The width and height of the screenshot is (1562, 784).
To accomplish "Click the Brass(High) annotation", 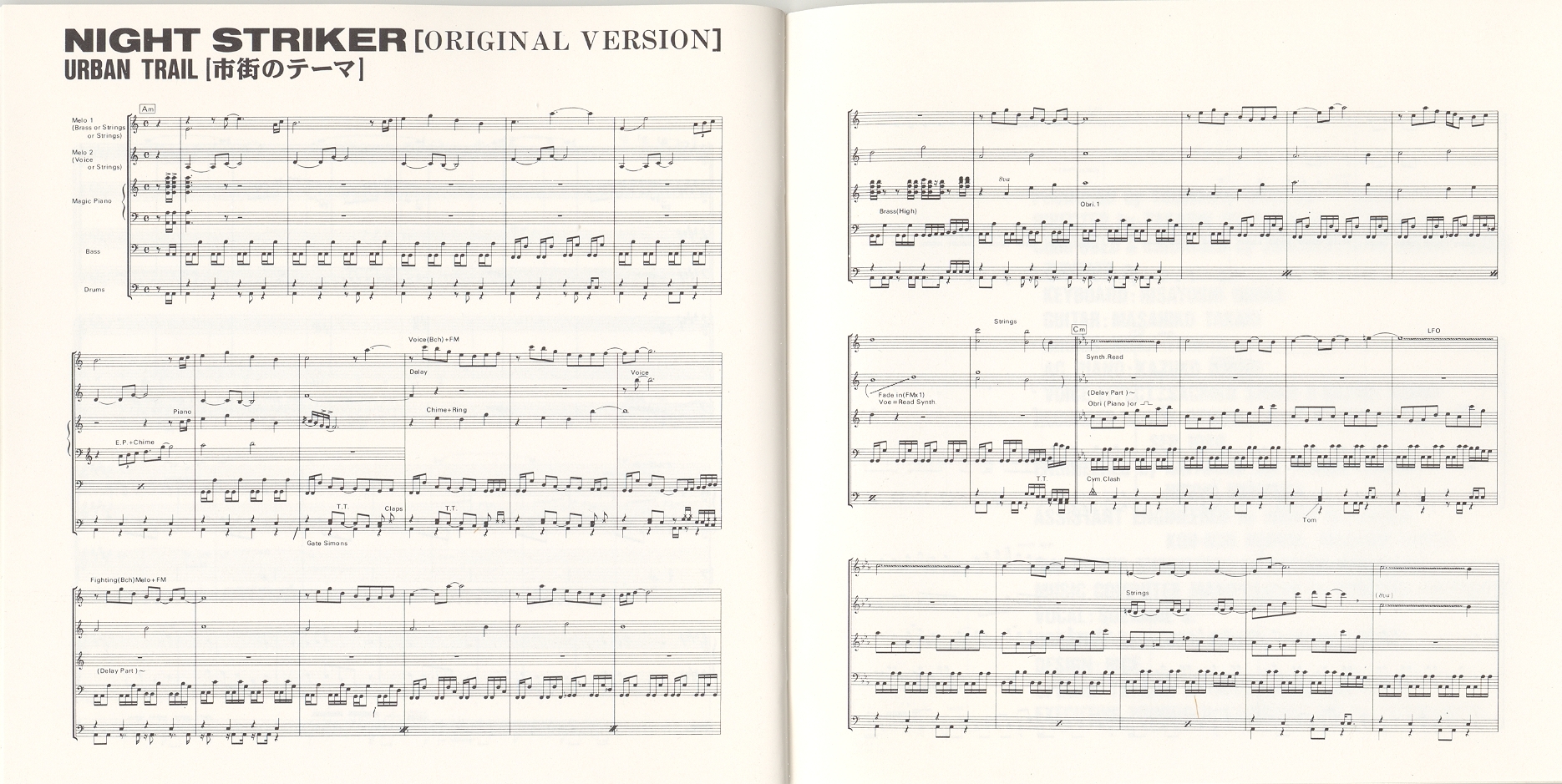I will pyautogui.click(x=898, y=211).
